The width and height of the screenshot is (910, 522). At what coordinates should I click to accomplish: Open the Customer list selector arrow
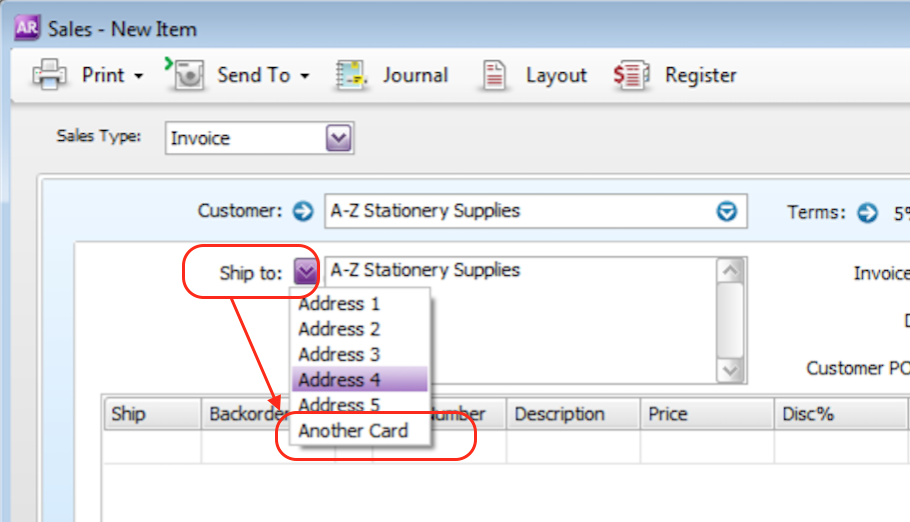(727, 211)
